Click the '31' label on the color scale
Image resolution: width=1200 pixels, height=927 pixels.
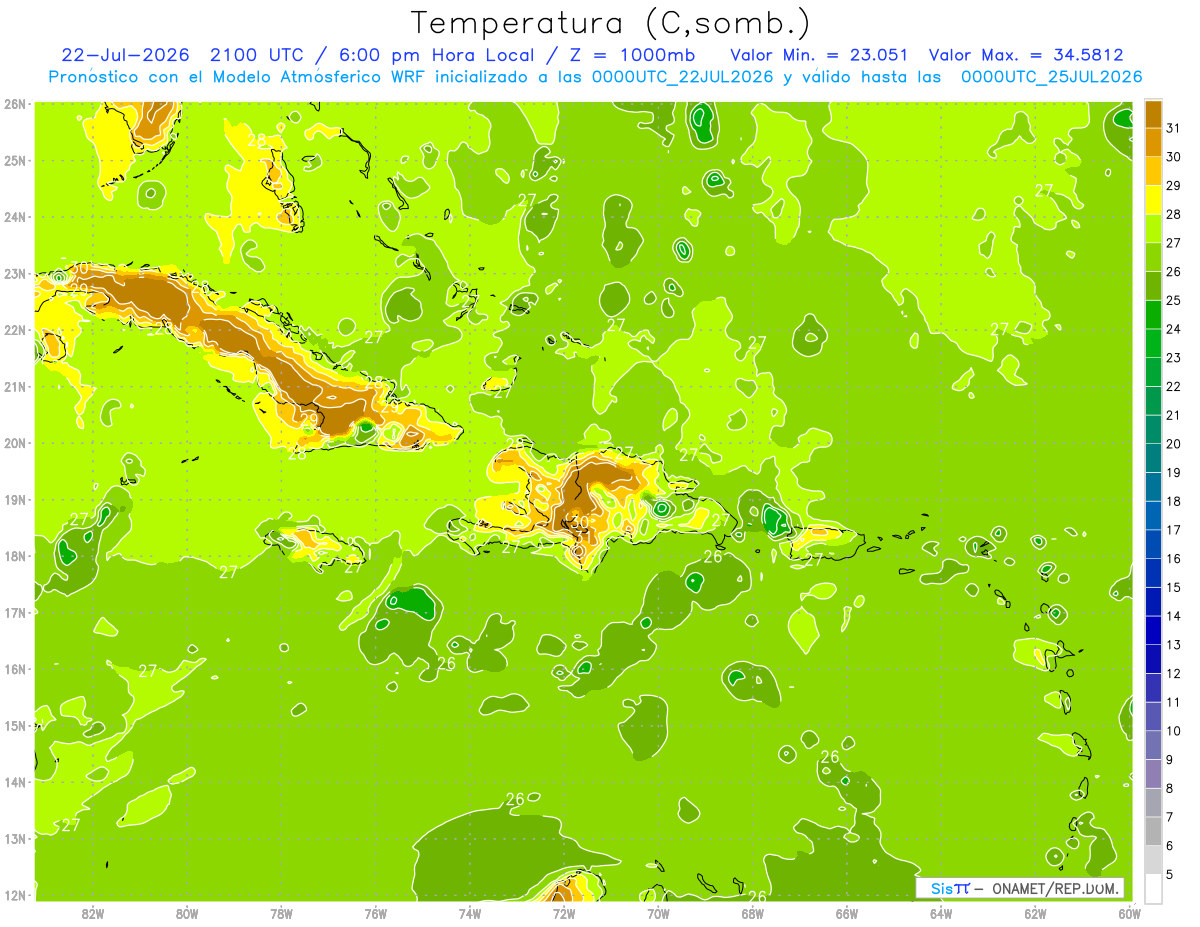pyautogui.click(x=1173, y=128)
